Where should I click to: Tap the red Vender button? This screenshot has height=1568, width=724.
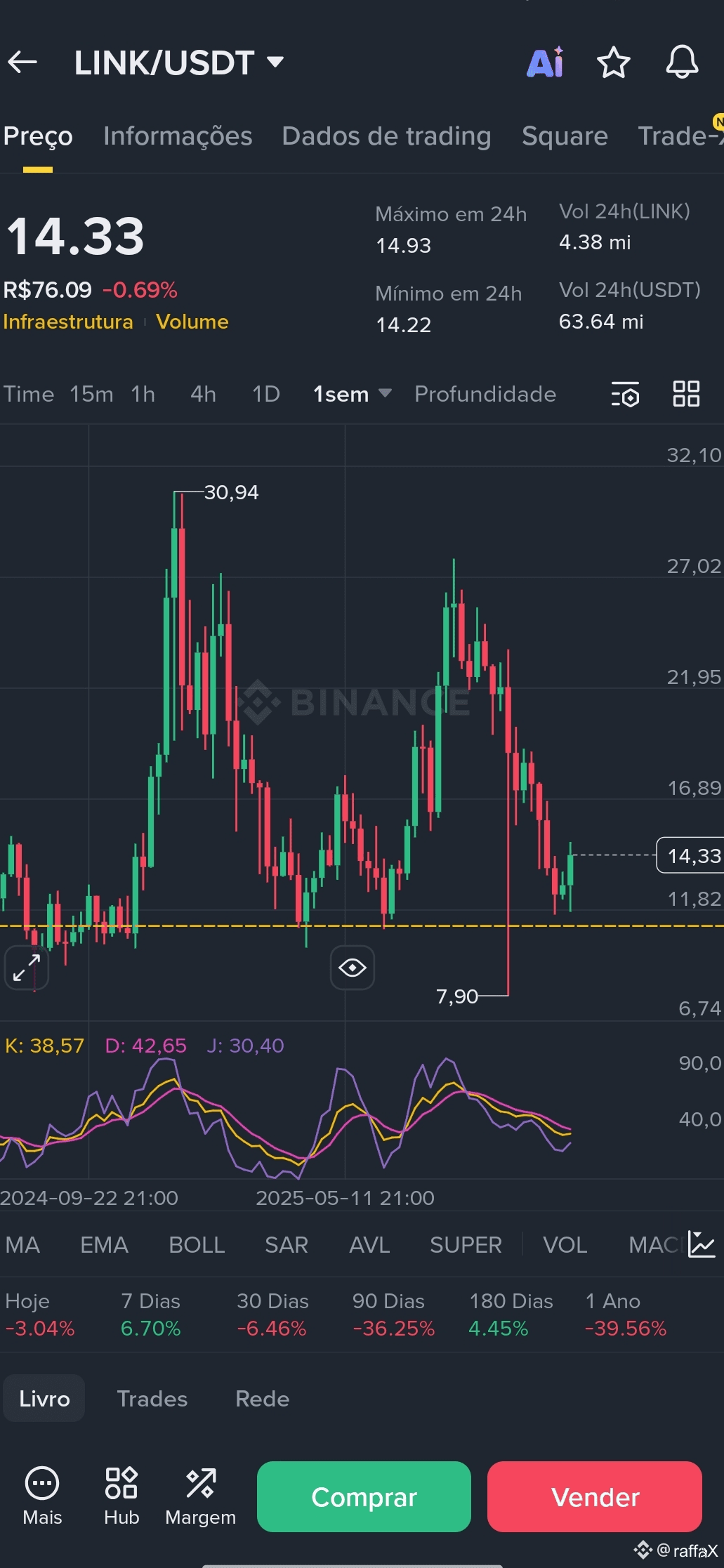[595, 1496]
